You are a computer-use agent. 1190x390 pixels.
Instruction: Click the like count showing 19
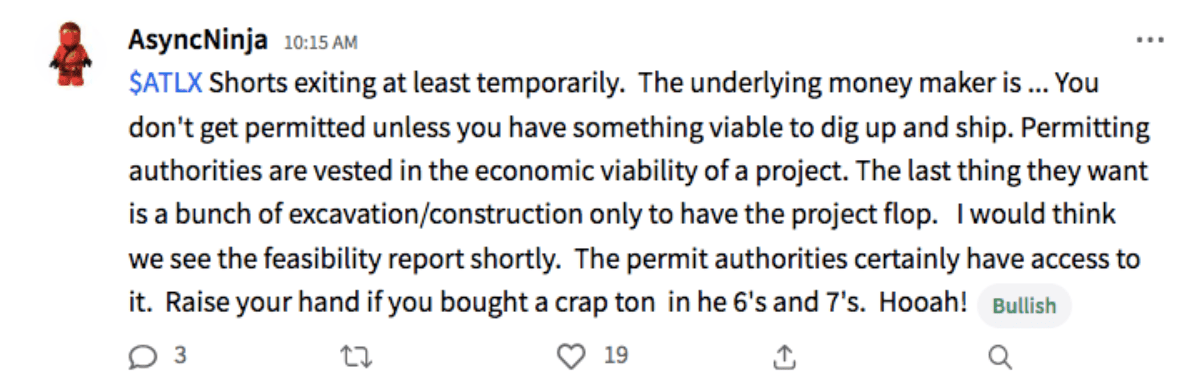pos(616,355)
